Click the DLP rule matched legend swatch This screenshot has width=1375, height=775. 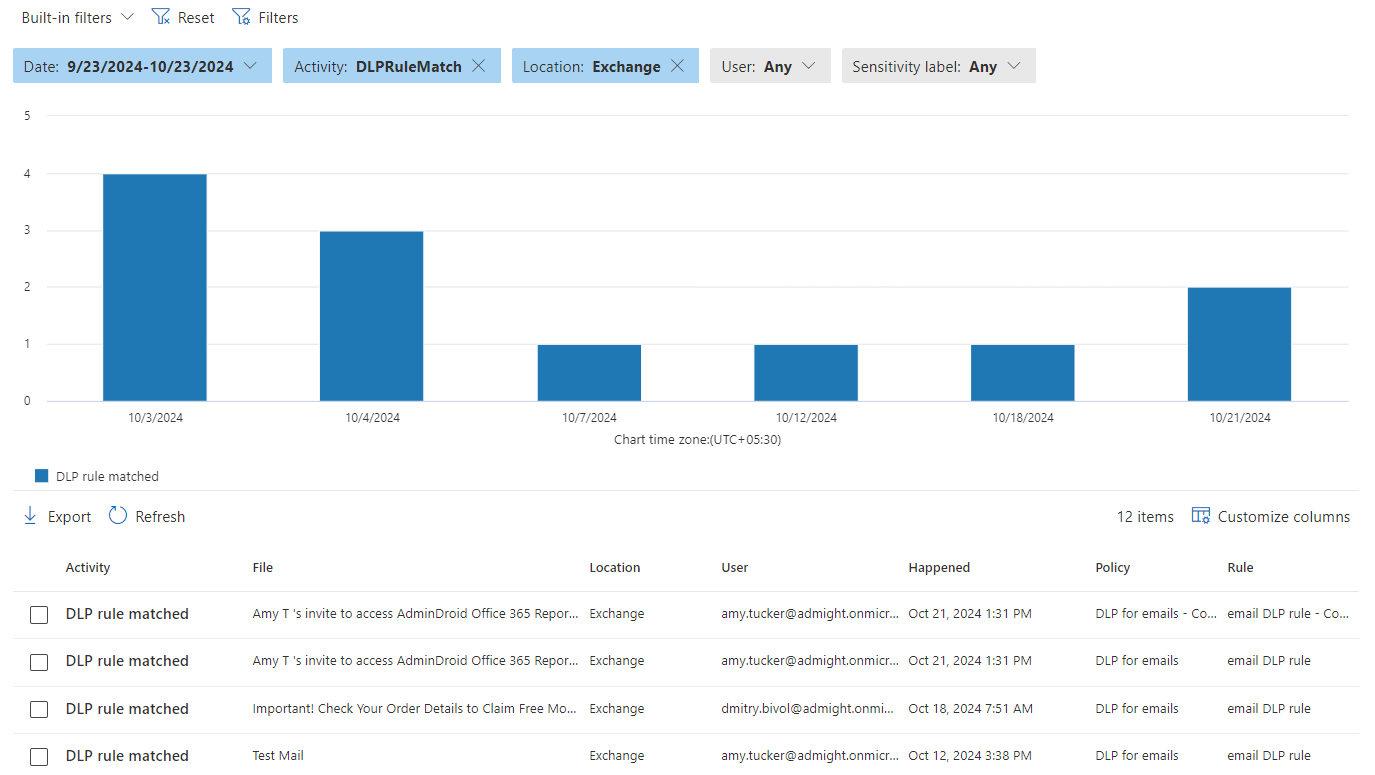pos(40,475)
